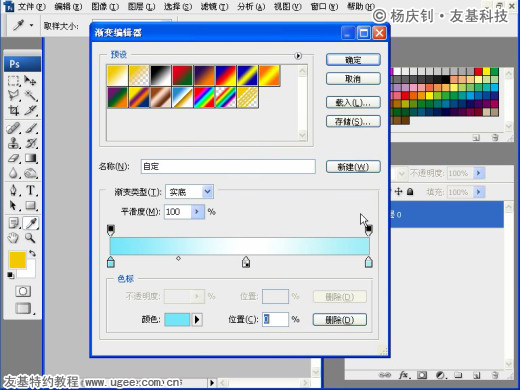
Task: Click the color stop's color swatch
Action: click(x=177, y=320)
